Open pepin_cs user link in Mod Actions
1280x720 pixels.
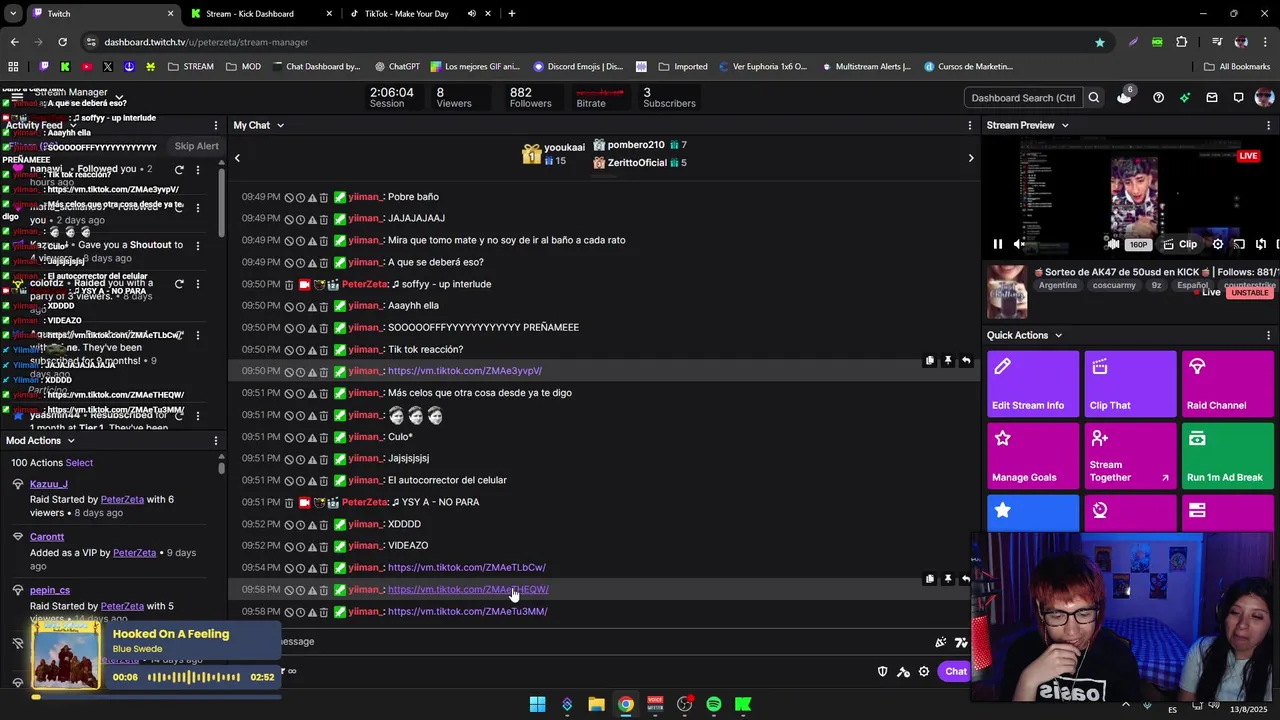[x=50, y=590]
